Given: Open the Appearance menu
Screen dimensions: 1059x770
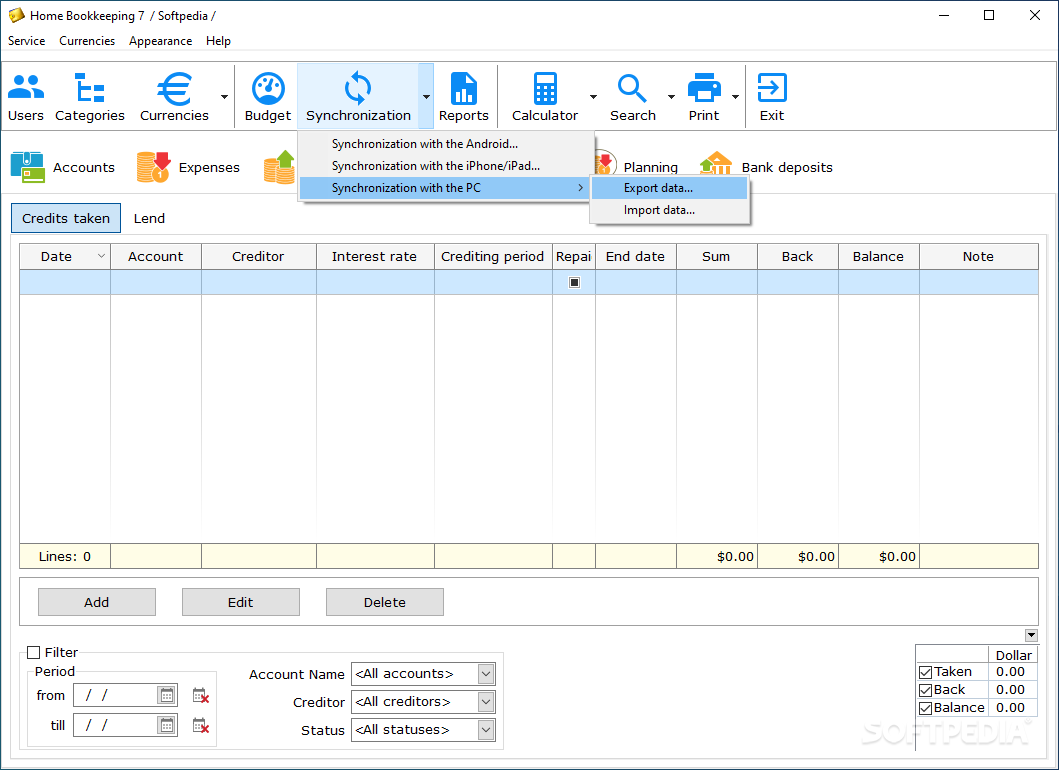Looking at the screenshot, I should tap(161, 41).
